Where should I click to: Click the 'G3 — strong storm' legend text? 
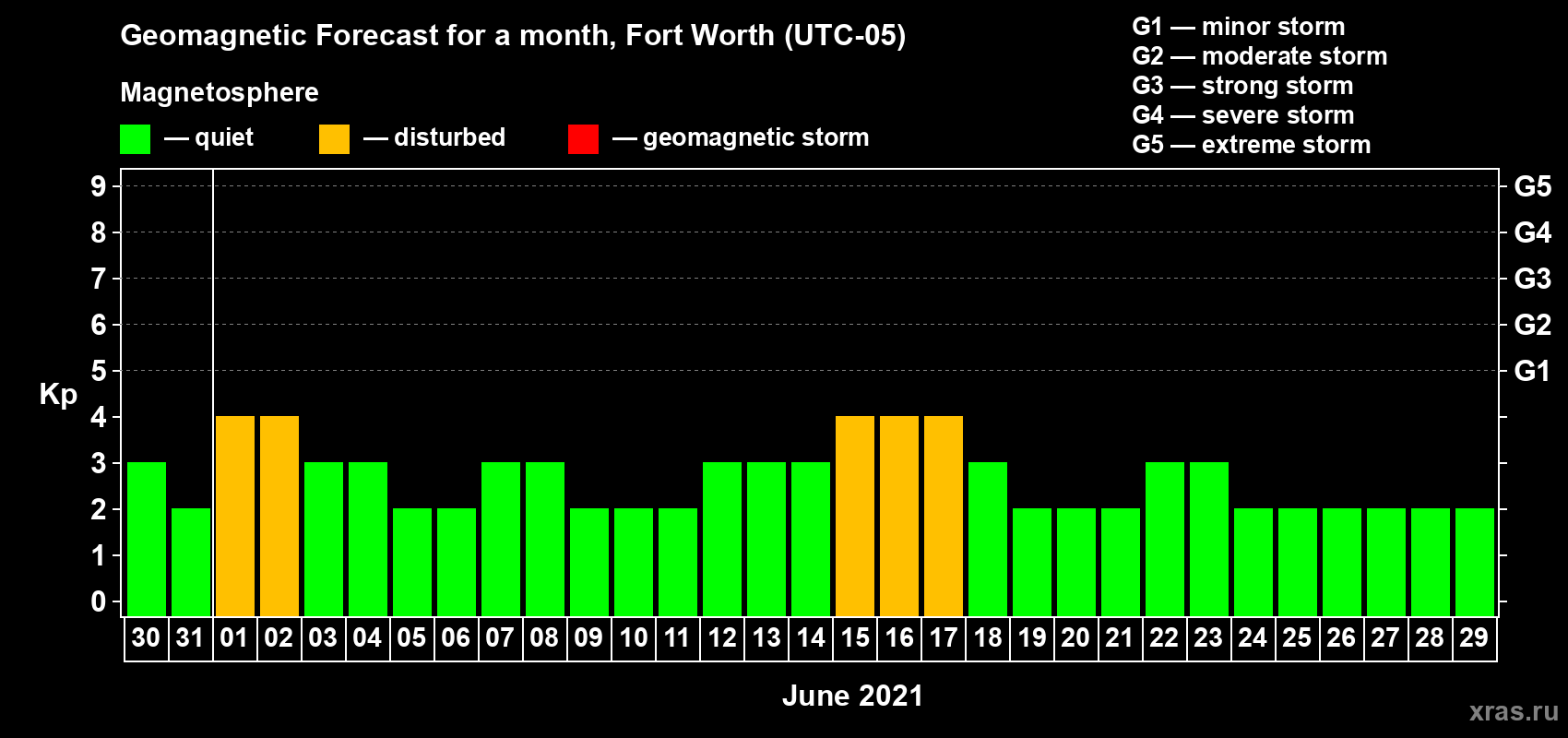(1242, 86)
